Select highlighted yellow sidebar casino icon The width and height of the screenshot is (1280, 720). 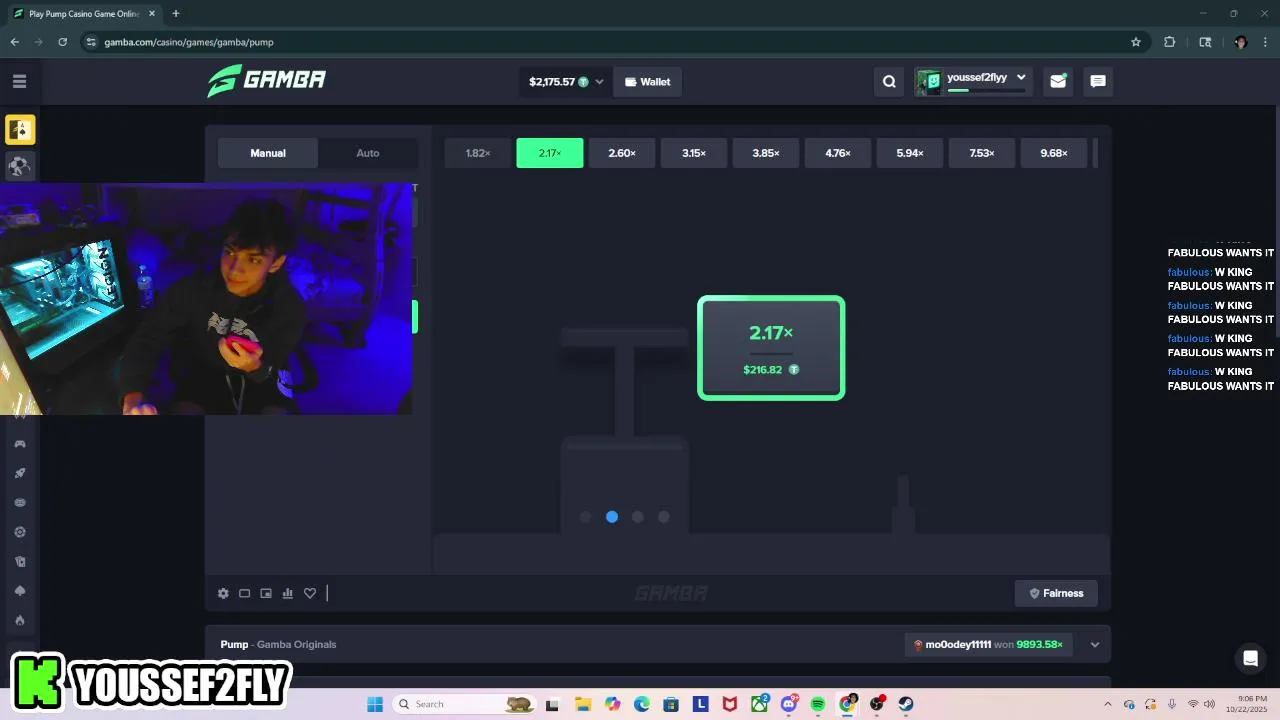coord(20,130)
